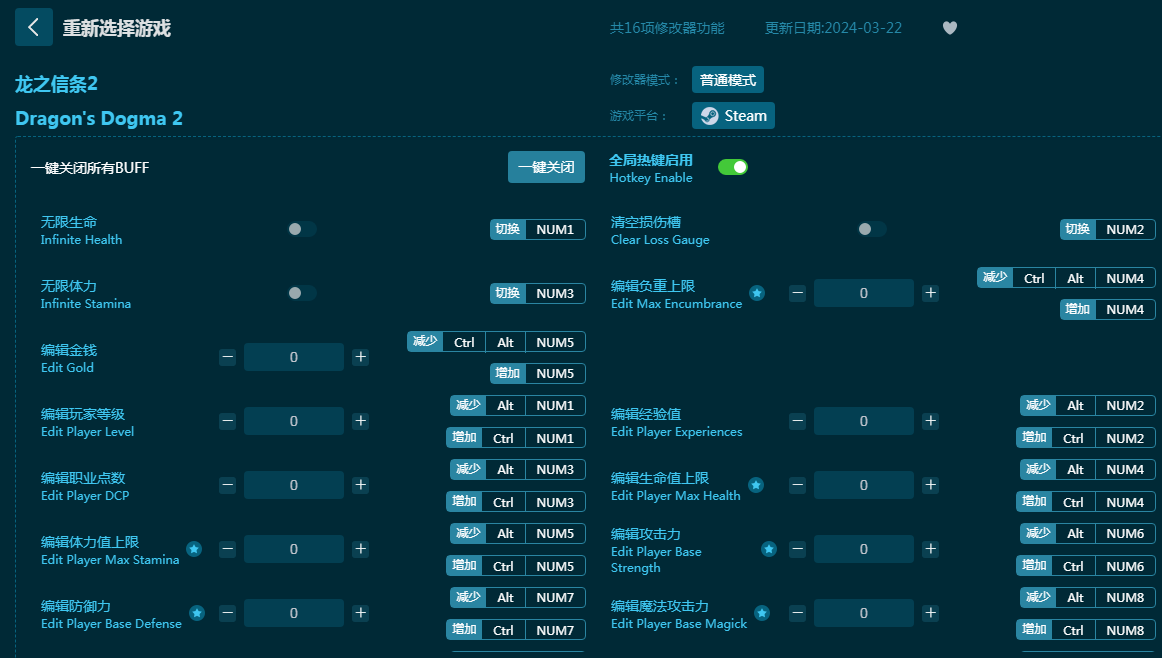The height and width of the screenshot is (658, 1162).
Task: Go back with the arrow icon
Action: (x=33, y=27)
